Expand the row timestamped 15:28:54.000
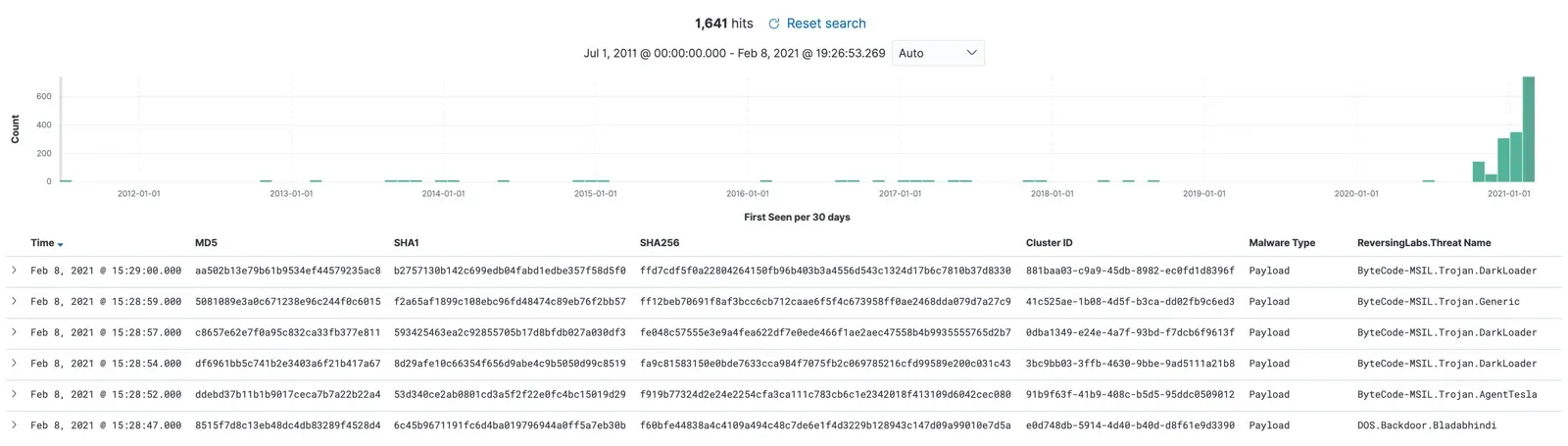 14,363
